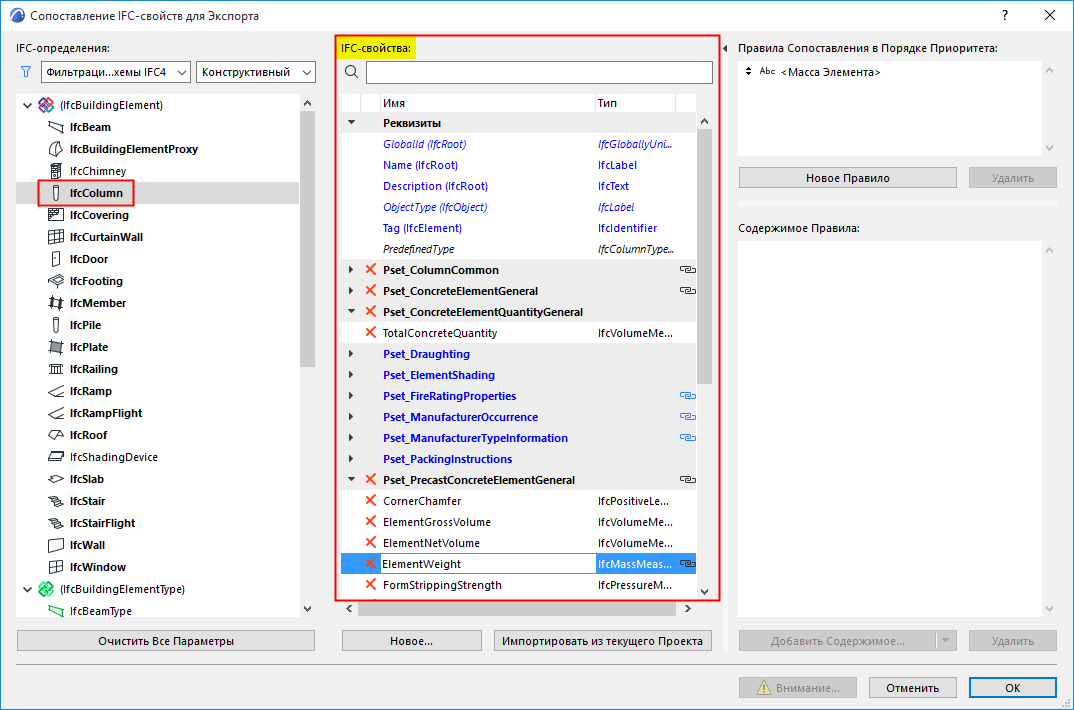Select Pset_PackingInstructions property set
The width and height of the screenshot is (1074, 710).
tap(519, 459)
